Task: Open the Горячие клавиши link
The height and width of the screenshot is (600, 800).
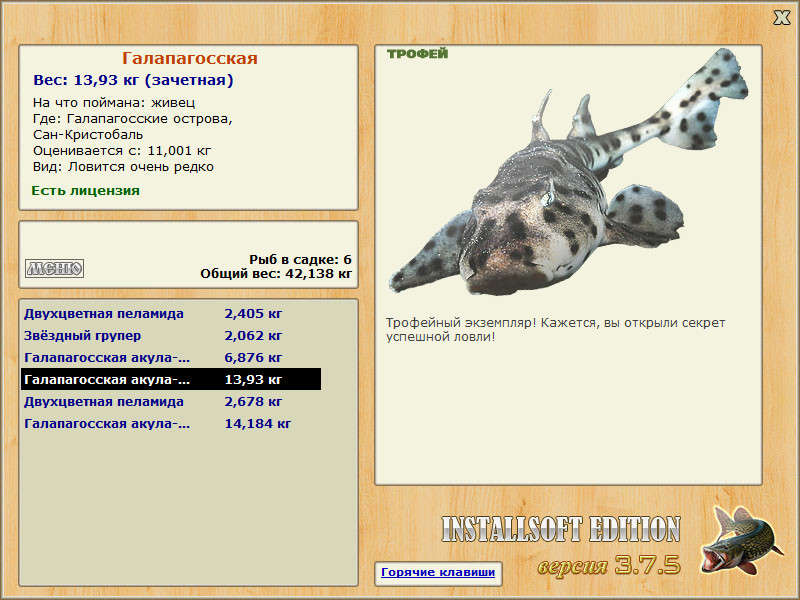Action: point(438,572)
